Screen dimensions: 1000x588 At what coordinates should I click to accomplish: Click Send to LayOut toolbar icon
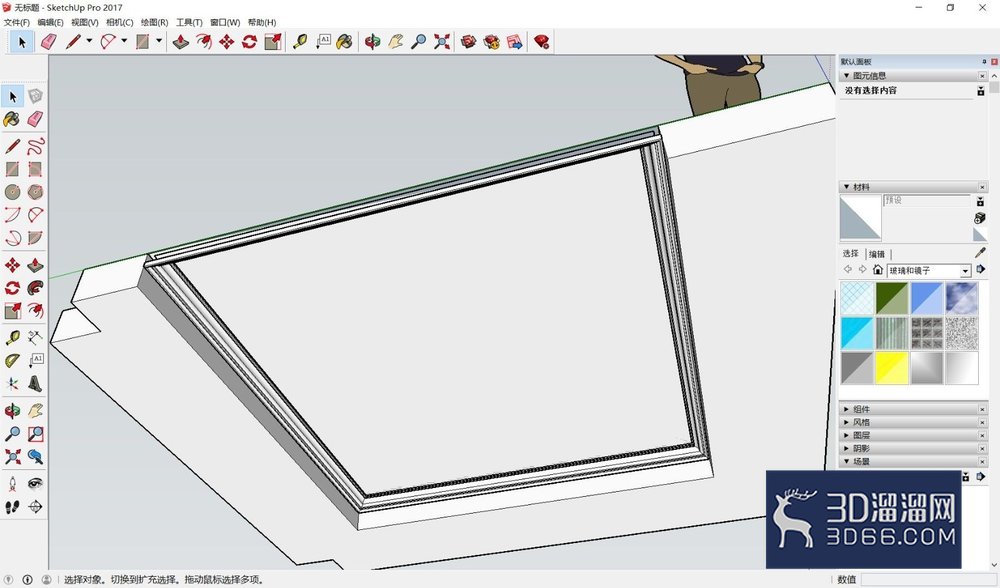coord(515,42)
